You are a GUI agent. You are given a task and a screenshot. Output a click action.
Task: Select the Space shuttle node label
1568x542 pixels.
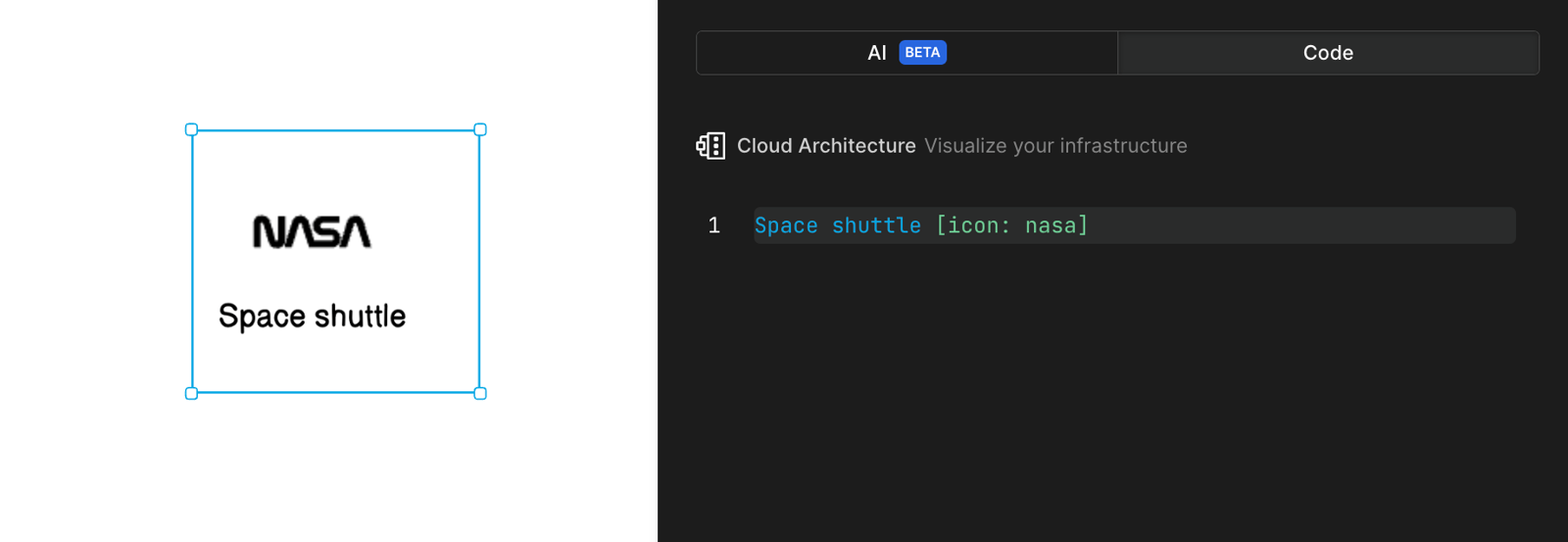tap(312, 317)
